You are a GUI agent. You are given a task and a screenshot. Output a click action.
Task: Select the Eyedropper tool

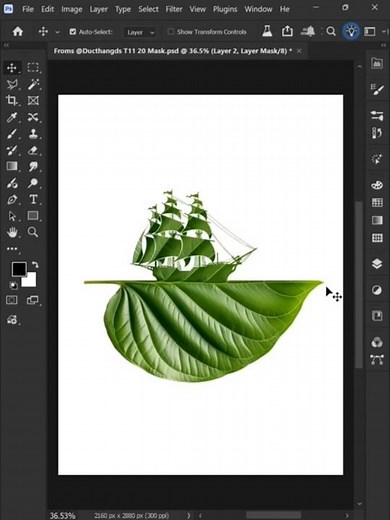pos(12,117)
